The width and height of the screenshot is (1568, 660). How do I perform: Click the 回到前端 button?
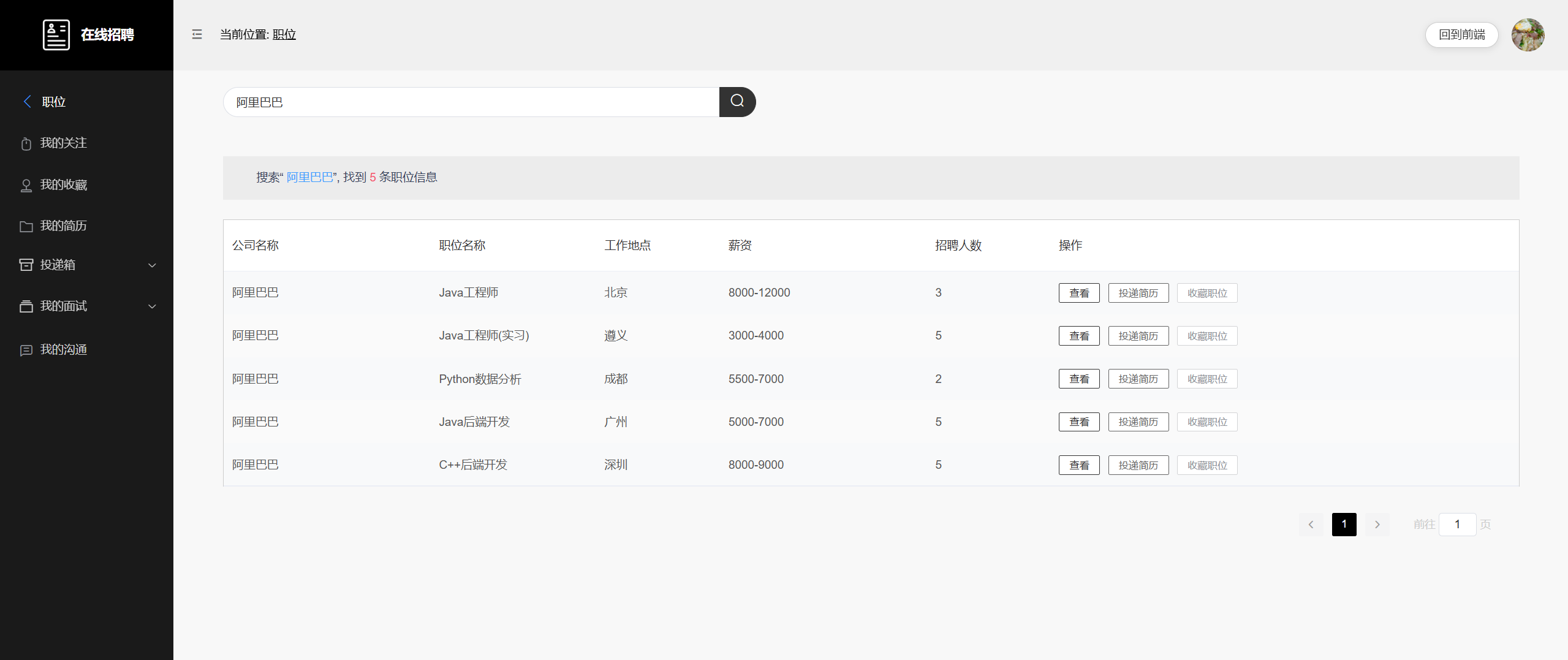tap(1461, 35)
